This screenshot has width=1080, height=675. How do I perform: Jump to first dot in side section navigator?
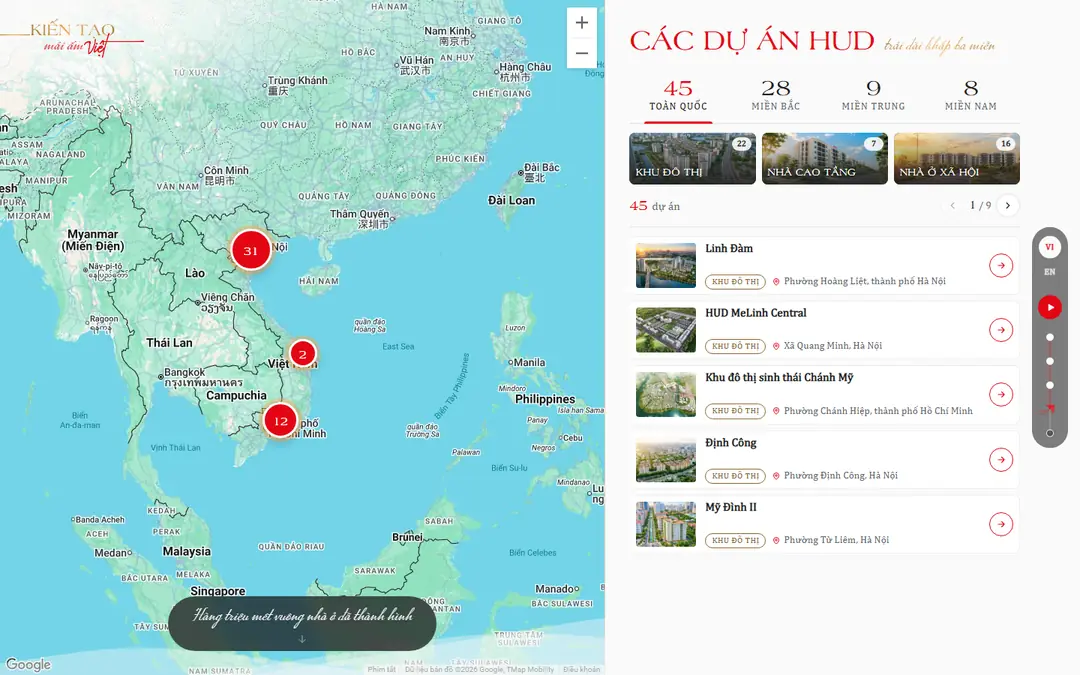(x=1050, y=338)
